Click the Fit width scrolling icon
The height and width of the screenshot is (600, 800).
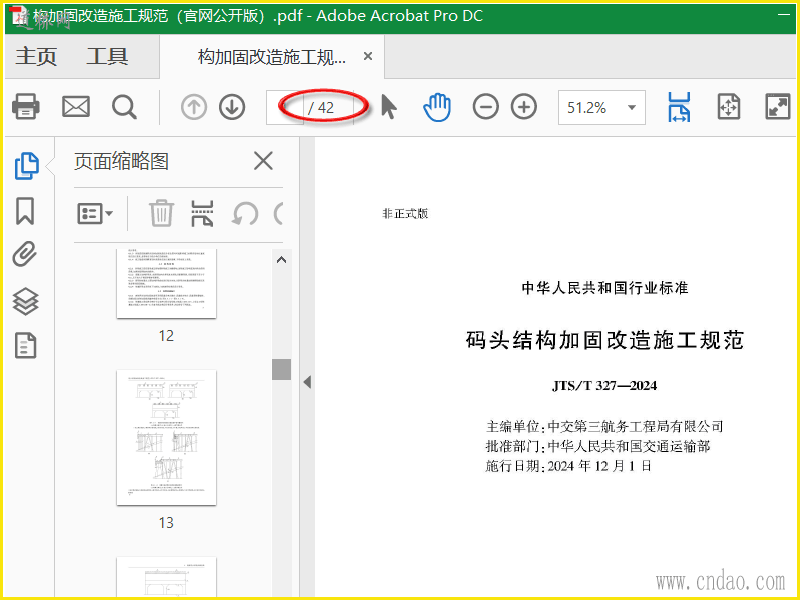coord(679,107)
